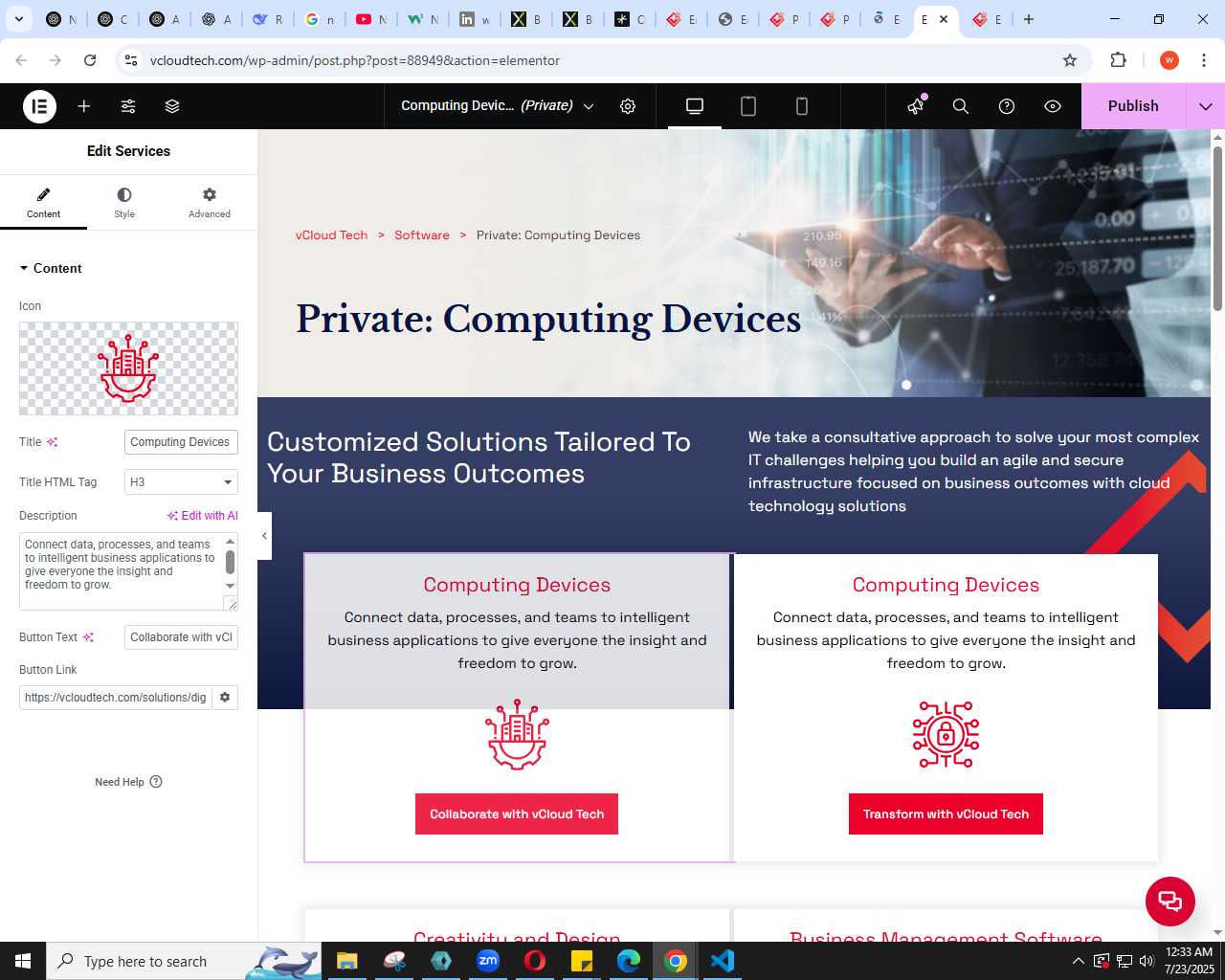
Task: Expand the tab search dropdown
Action: pyautogui.click(x=19, y=19)
